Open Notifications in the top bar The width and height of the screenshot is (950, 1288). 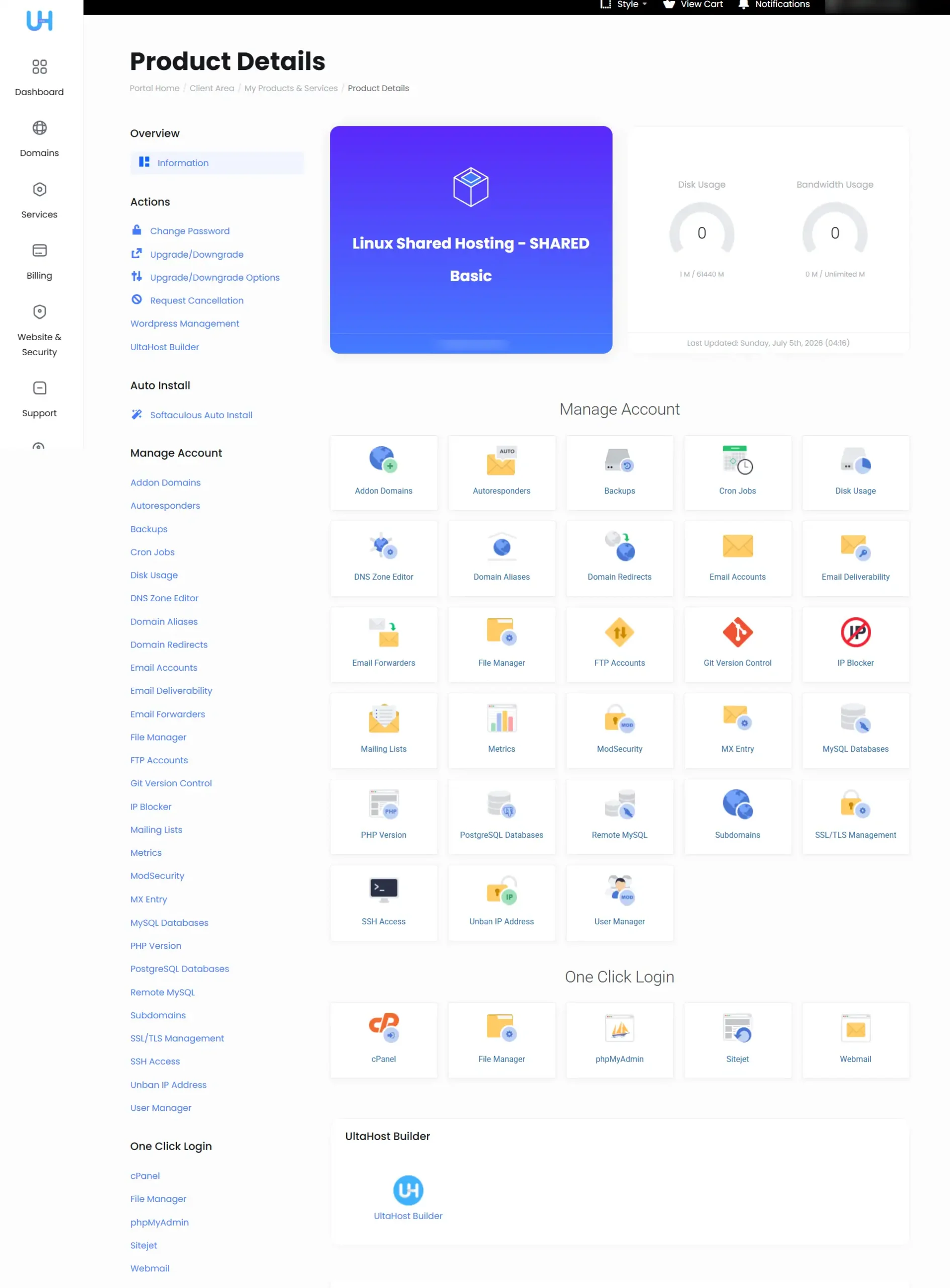[774, 5]
